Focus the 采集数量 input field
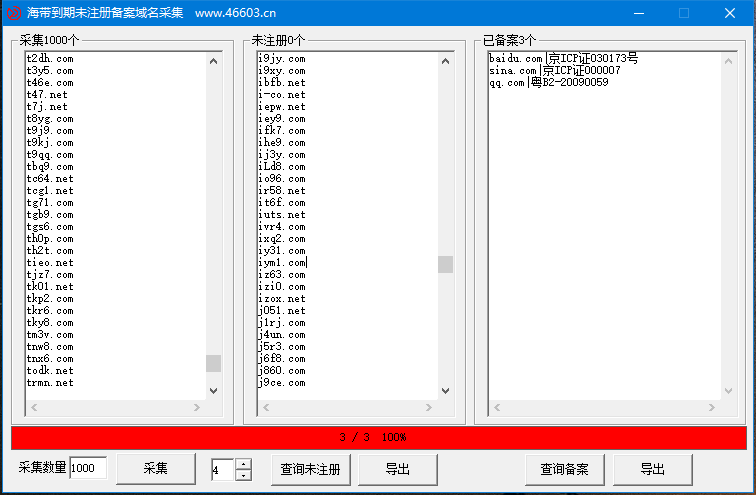 (88, 468)
